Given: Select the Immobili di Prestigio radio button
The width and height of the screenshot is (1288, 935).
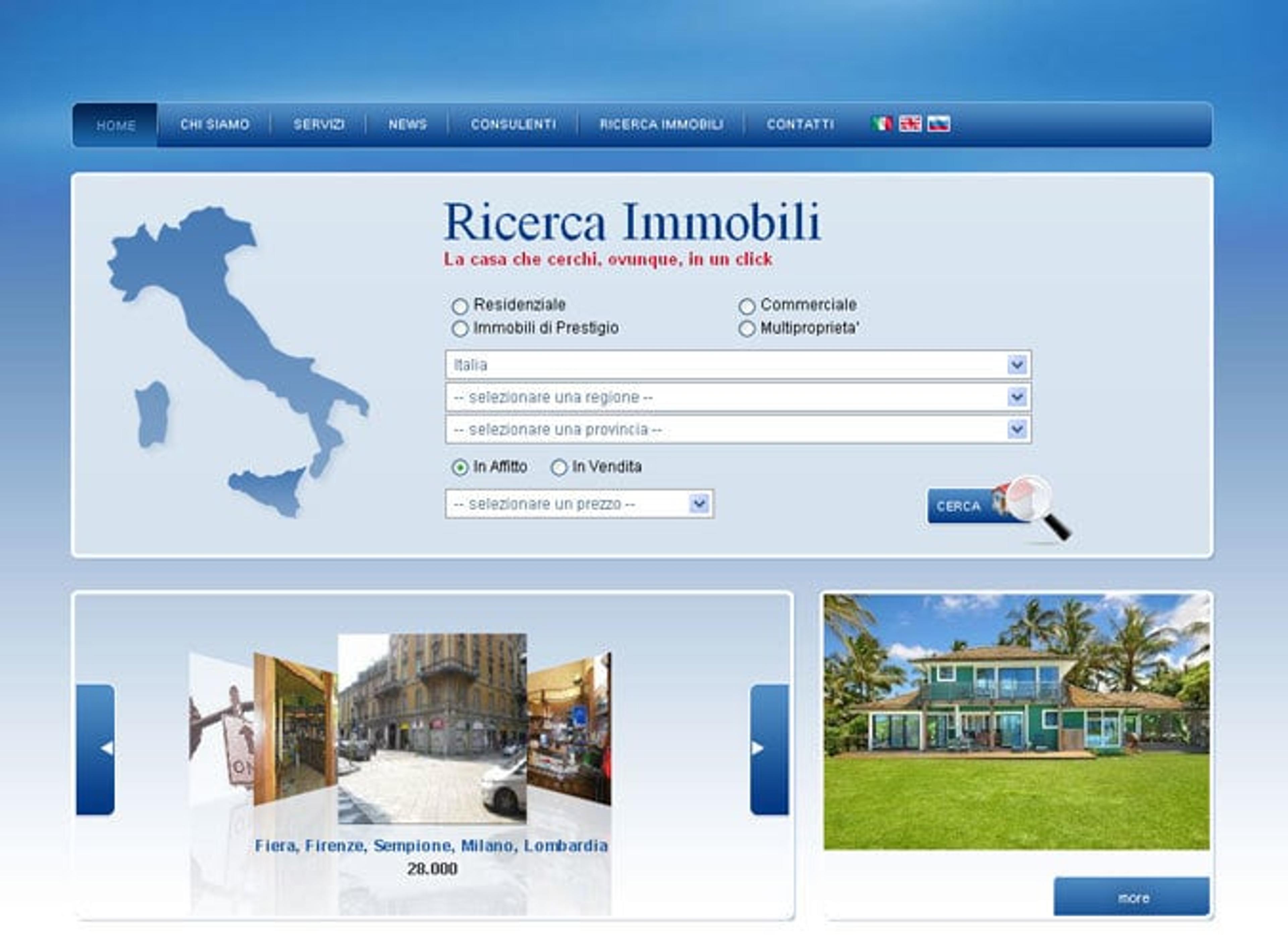Looking at the screenshot, I should [460, 329].
